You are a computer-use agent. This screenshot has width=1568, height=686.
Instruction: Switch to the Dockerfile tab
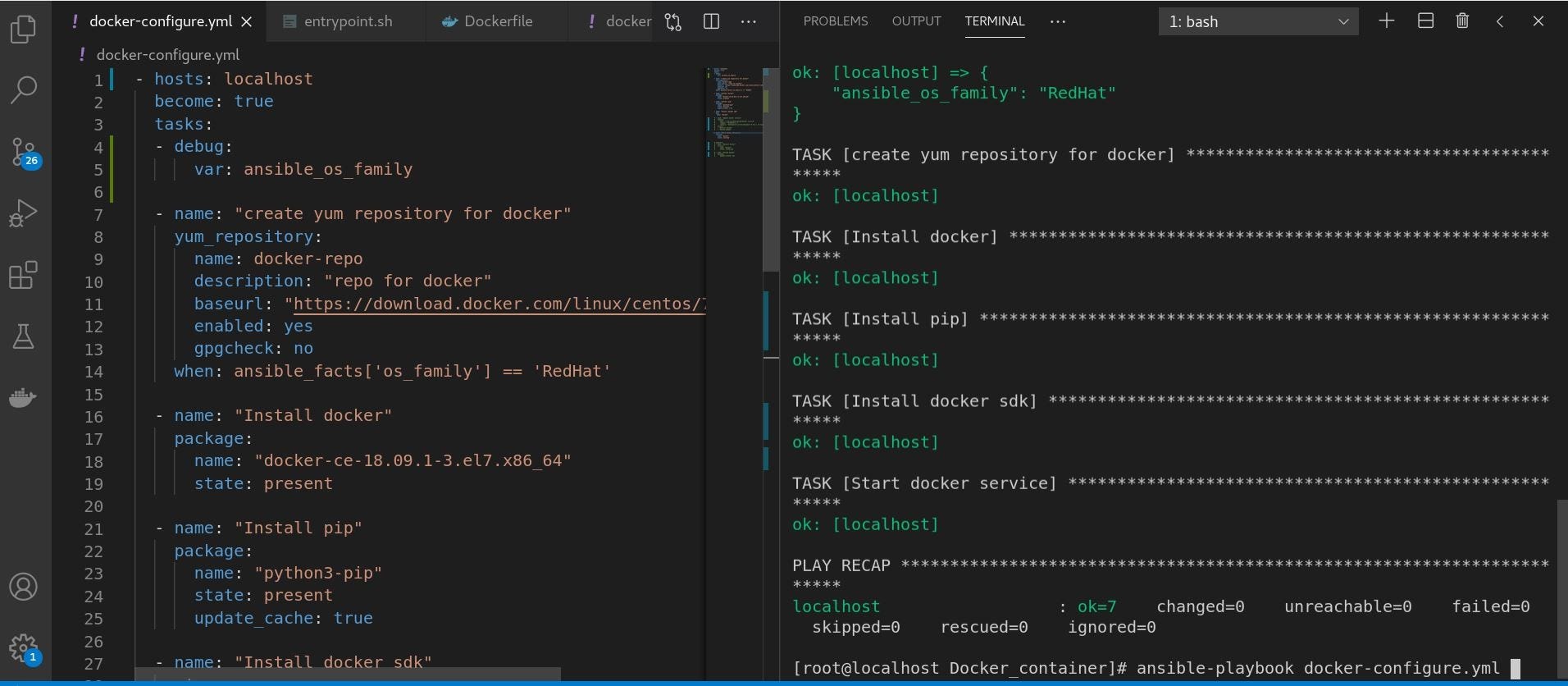pyautogui.click(x=498, y=21)
